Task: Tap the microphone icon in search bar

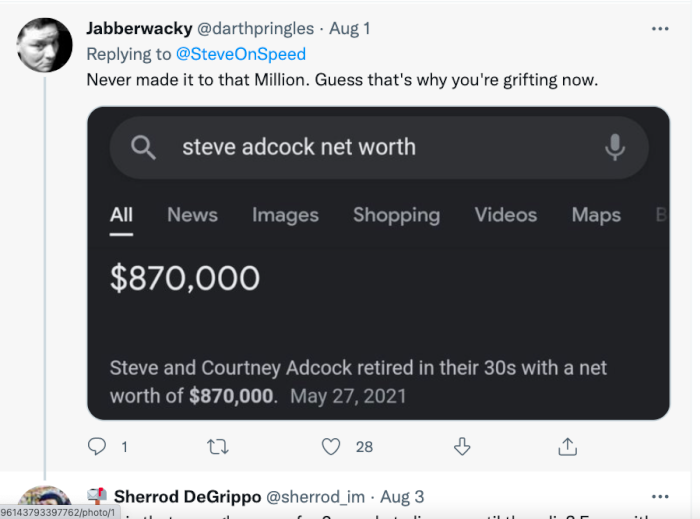Action: [x=615, y=148]
